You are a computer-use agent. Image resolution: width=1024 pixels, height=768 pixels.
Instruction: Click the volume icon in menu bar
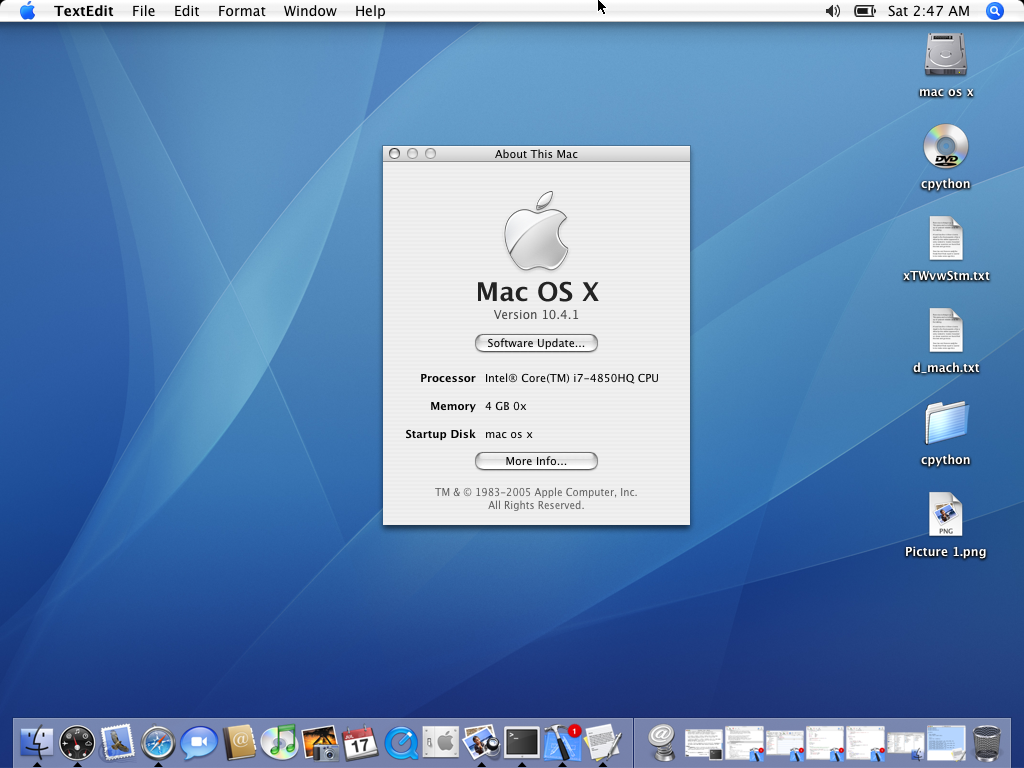pos(833,11)
